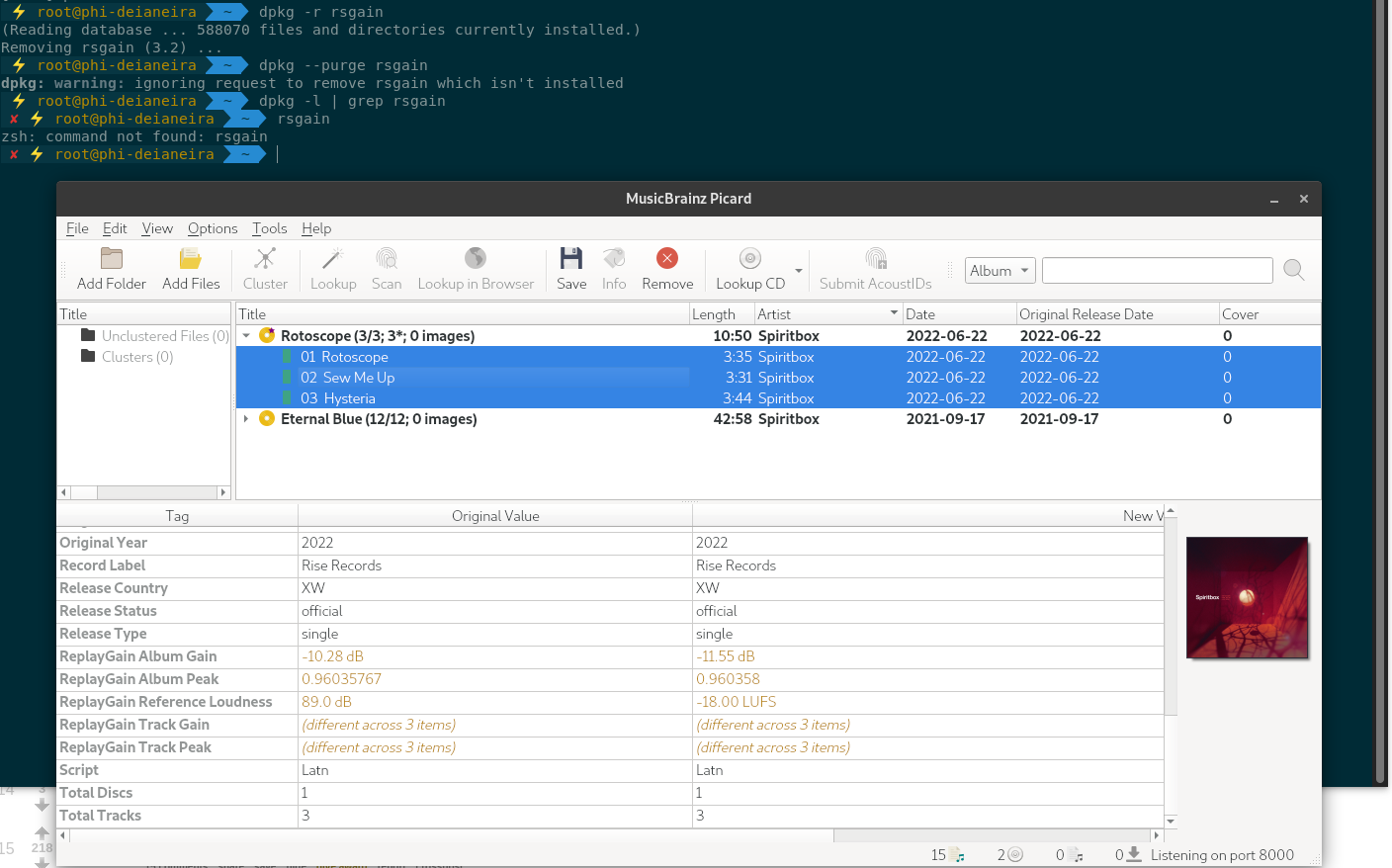Open the Tools menu
Viewport: 1392px width, 868px height.
269,228
